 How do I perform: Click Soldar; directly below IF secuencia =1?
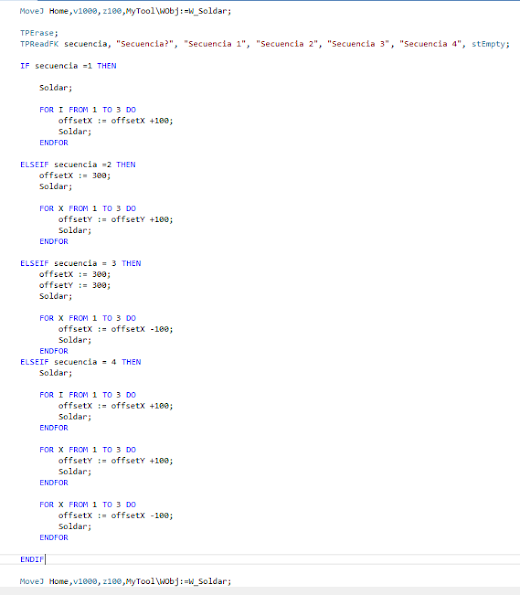pyautogui.click(x=55, y=88)
